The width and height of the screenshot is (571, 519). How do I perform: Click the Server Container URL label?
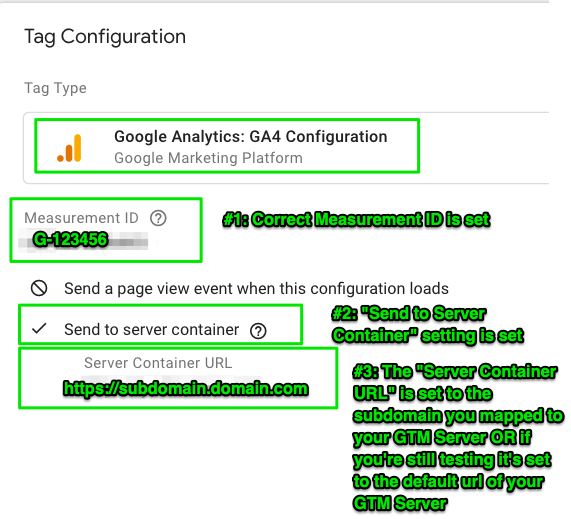click(x=158, y=363)
